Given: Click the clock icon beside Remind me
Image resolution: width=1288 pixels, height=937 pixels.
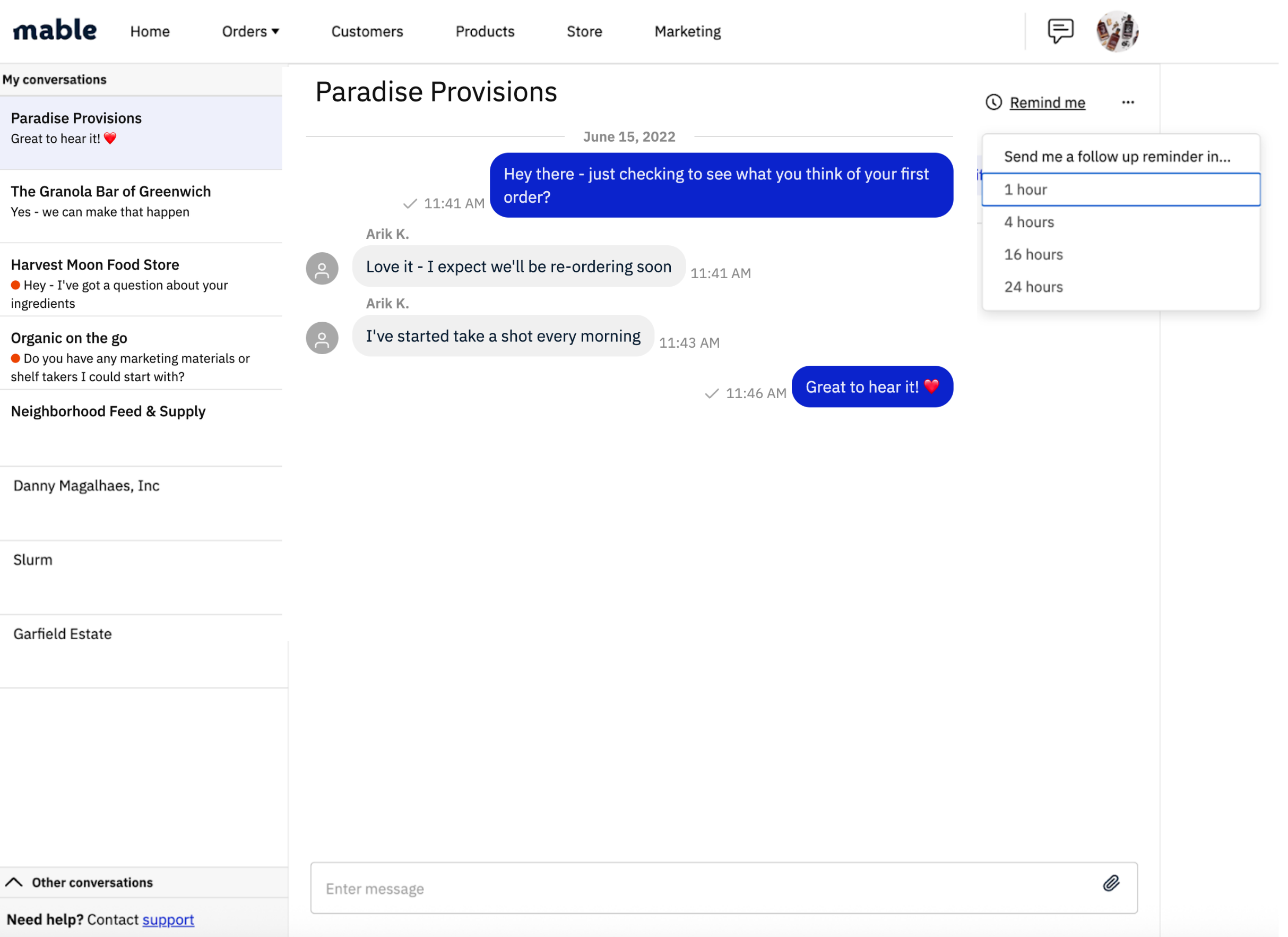Looking at the screenshot, I should point(994,102).
